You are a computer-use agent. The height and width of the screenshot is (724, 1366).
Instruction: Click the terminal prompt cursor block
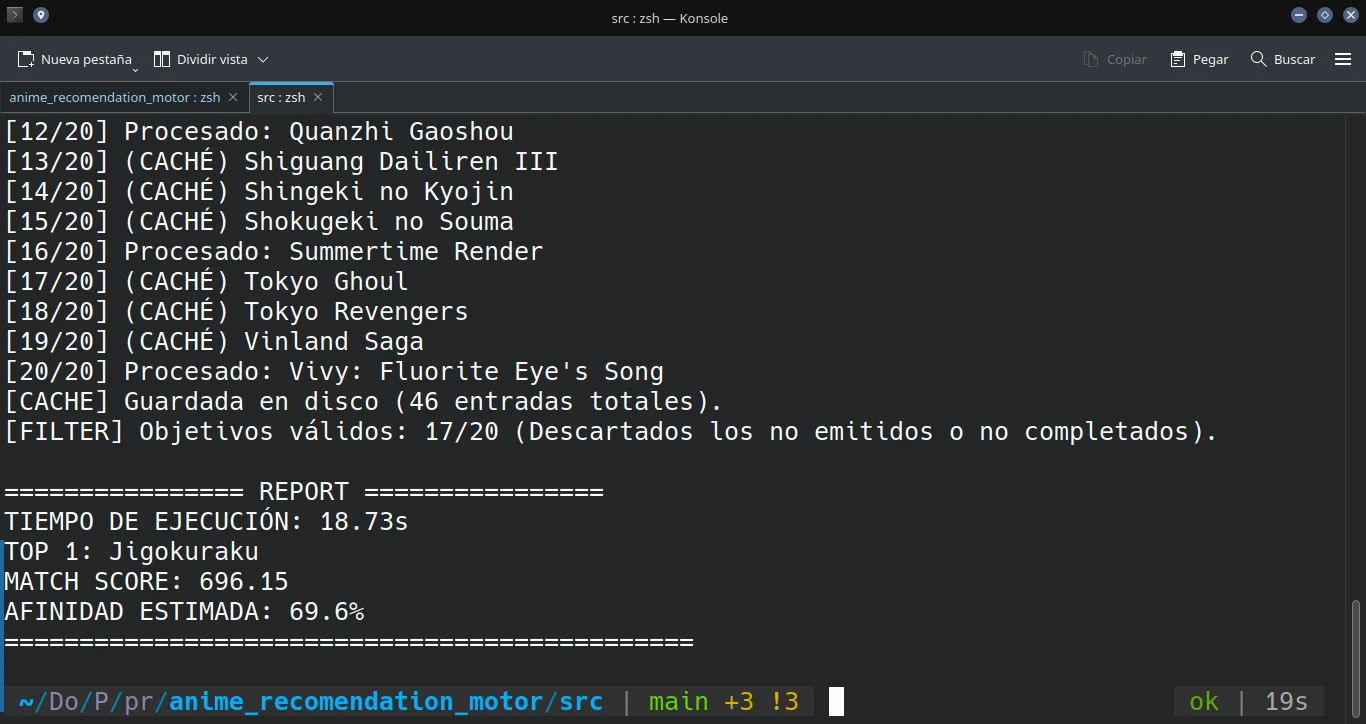tap(836, 701)
